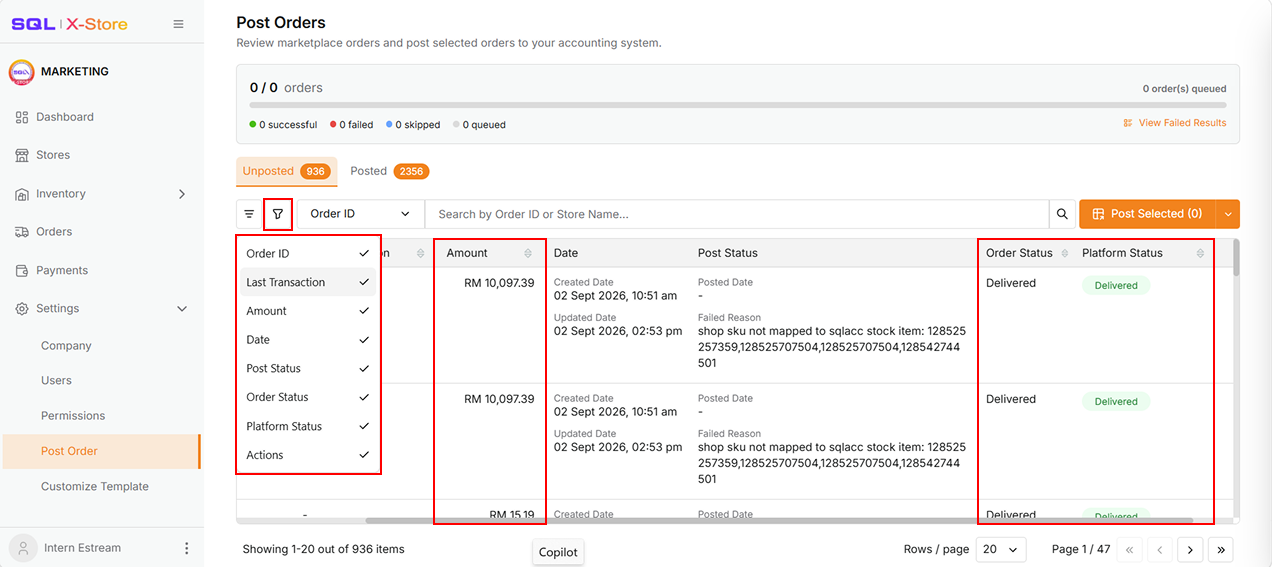Toggle Actions column visibility

(309, 455)
